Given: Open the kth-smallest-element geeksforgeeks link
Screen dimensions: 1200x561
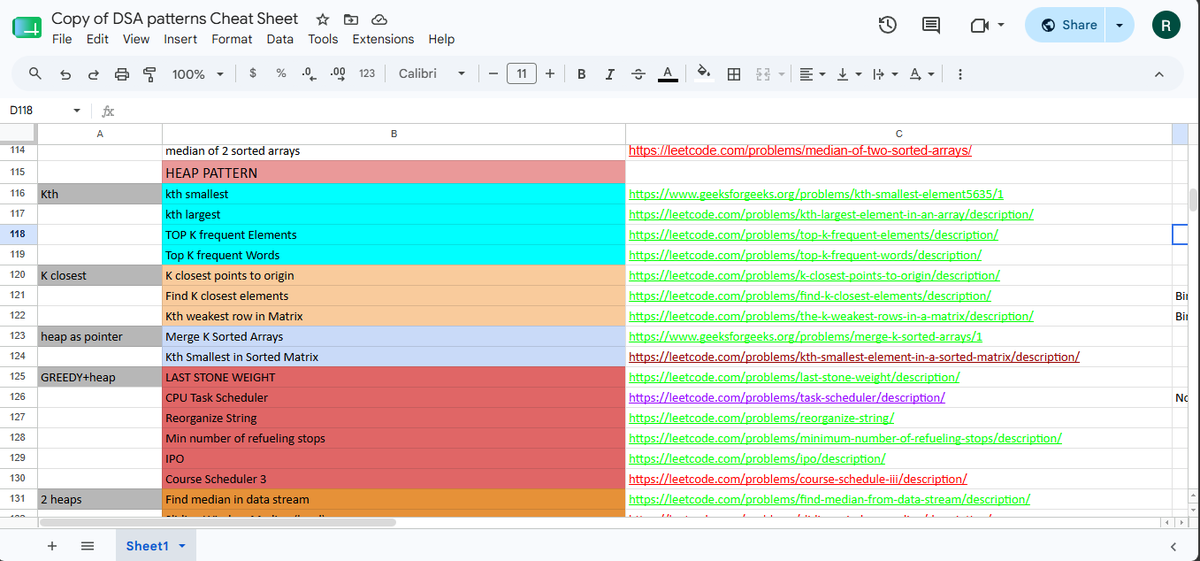Looking at the screenshot, I should tap(816, 194).
